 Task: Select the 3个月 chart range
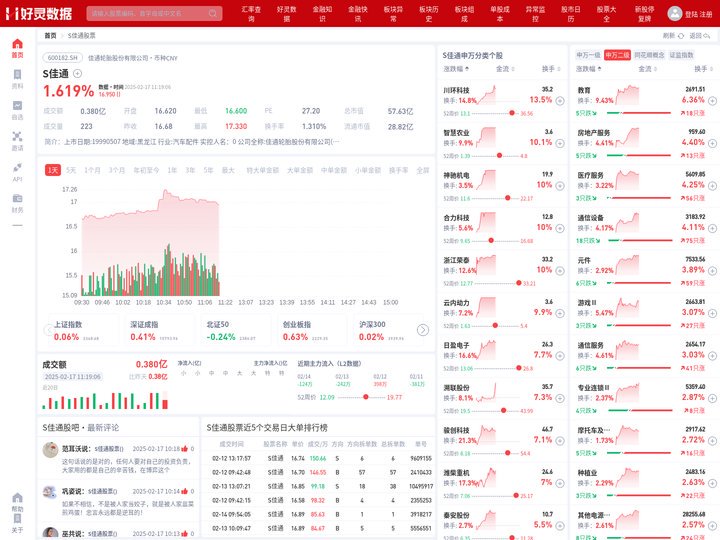117,170
